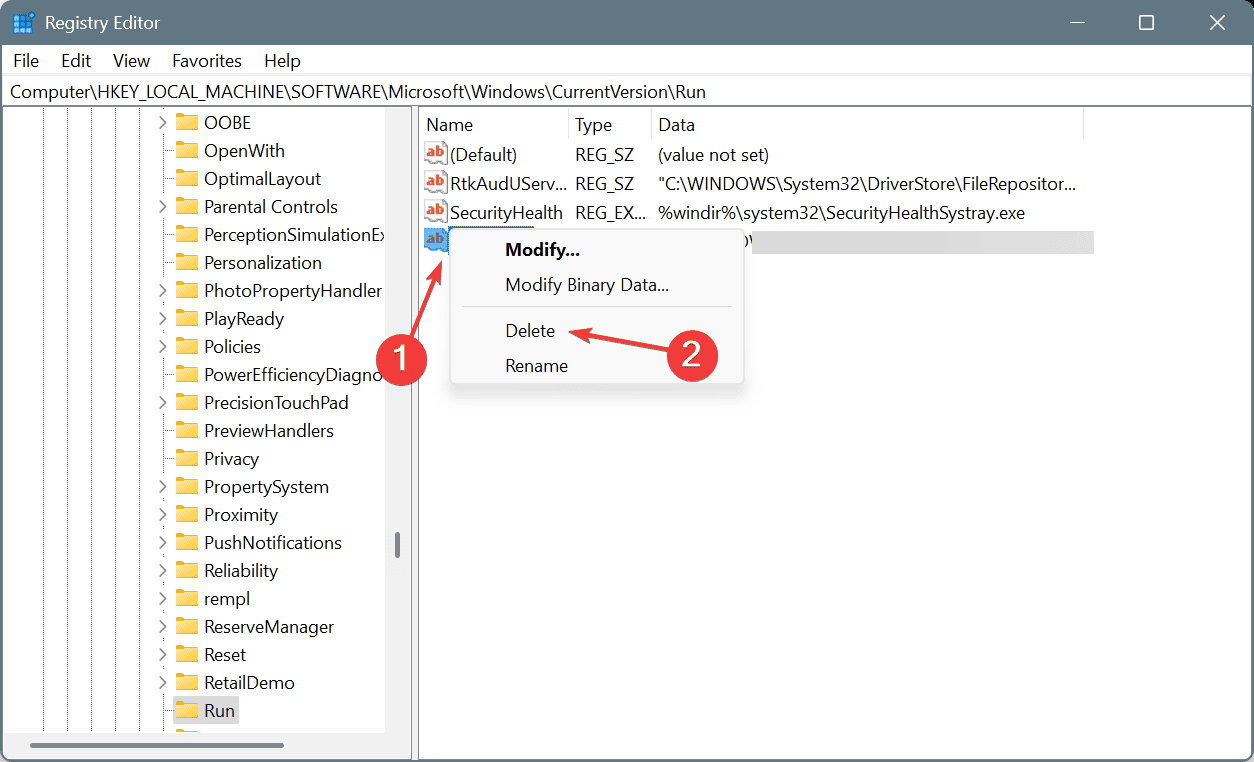Click the RtkAudUServ string value icon

tap(436, 183)
